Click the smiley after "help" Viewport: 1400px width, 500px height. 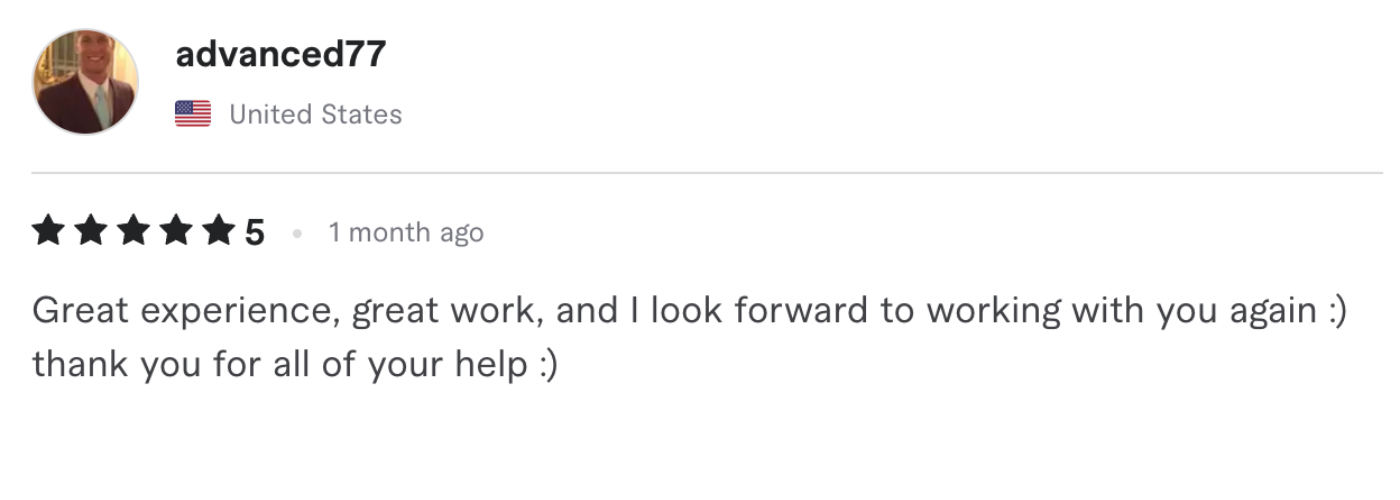[x=547, y=364]
